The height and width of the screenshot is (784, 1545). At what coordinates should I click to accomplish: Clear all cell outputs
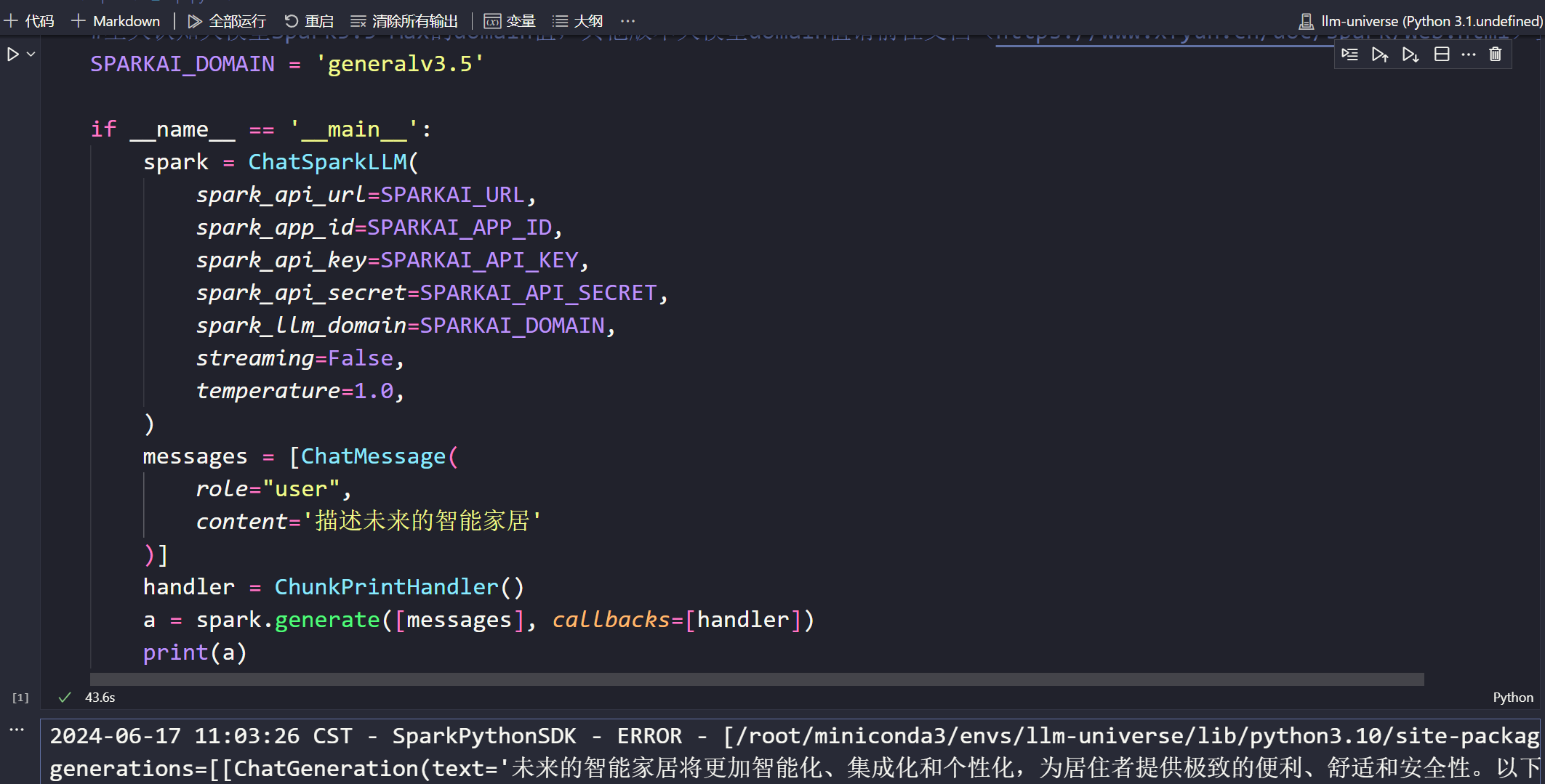pyautogui.click(x=404, y=21)
